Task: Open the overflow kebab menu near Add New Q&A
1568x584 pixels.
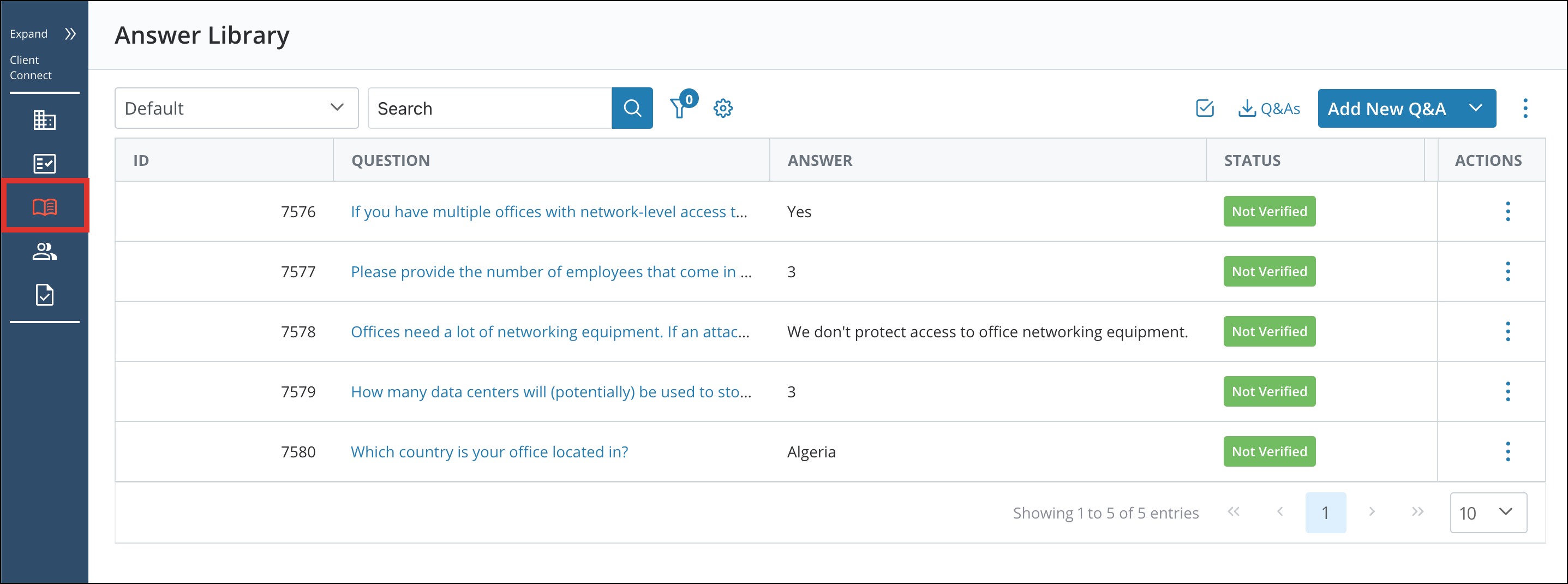Action: (x=1525, y=108)
